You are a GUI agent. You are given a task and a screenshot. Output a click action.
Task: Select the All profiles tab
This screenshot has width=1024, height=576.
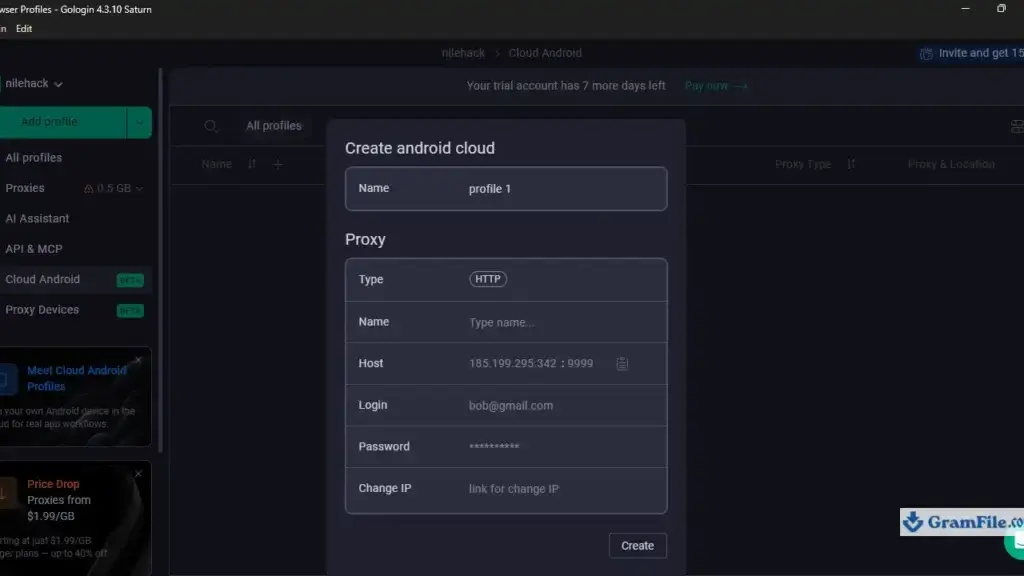(x=274, y=125)
